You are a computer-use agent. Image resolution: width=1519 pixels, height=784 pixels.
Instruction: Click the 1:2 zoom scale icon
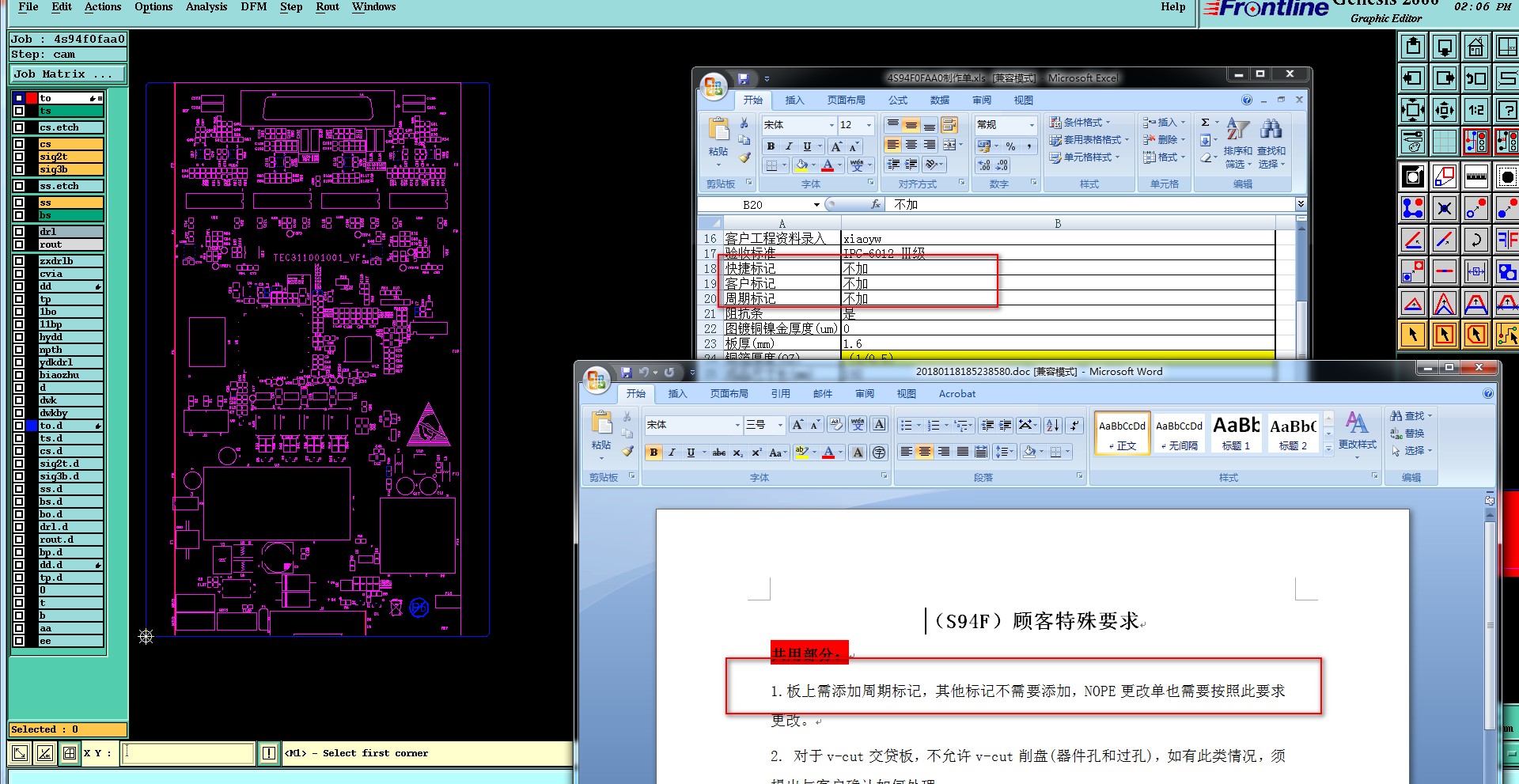[x=1475, y=110]
